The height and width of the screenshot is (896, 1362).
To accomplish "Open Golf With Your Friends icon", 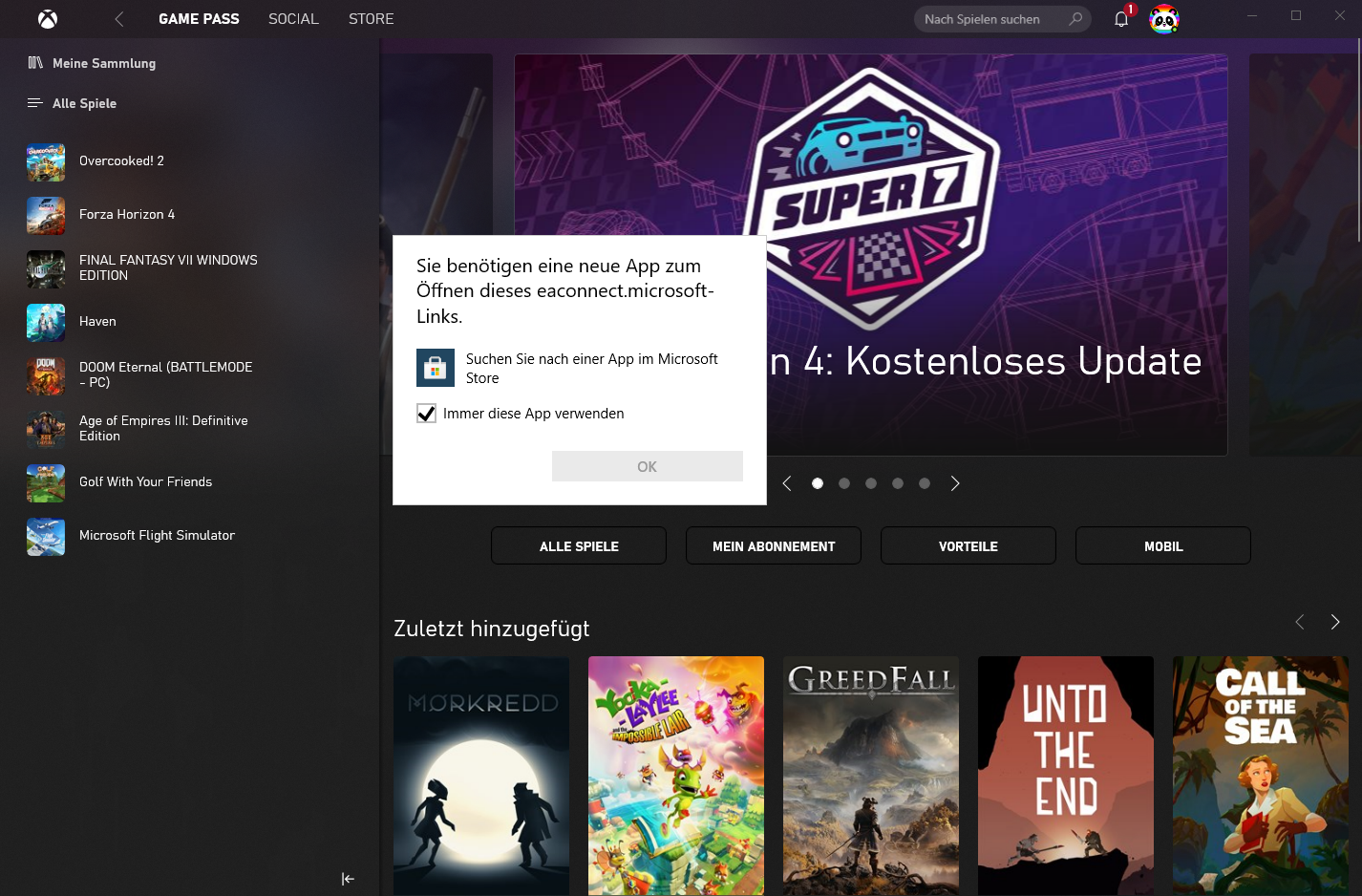I will (x=46, y=483).
